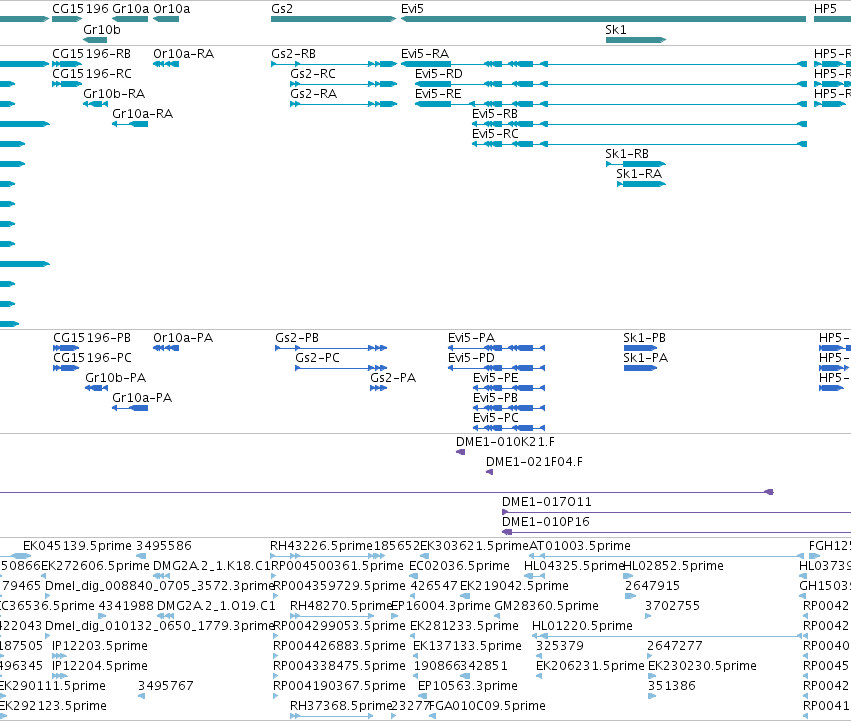Select the CG15196 gene bar
Viewport: 851px width, 721px height.
(x=67, y=19)
